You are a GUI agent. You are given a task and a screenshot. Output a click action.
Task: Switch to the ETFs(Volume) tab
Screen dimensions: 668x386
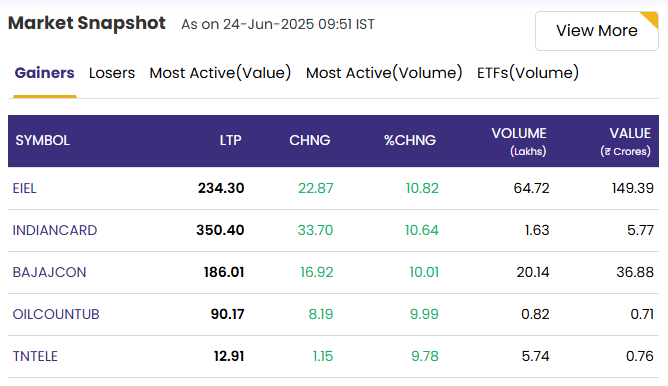pyautogui.click(x=528, y=73)
